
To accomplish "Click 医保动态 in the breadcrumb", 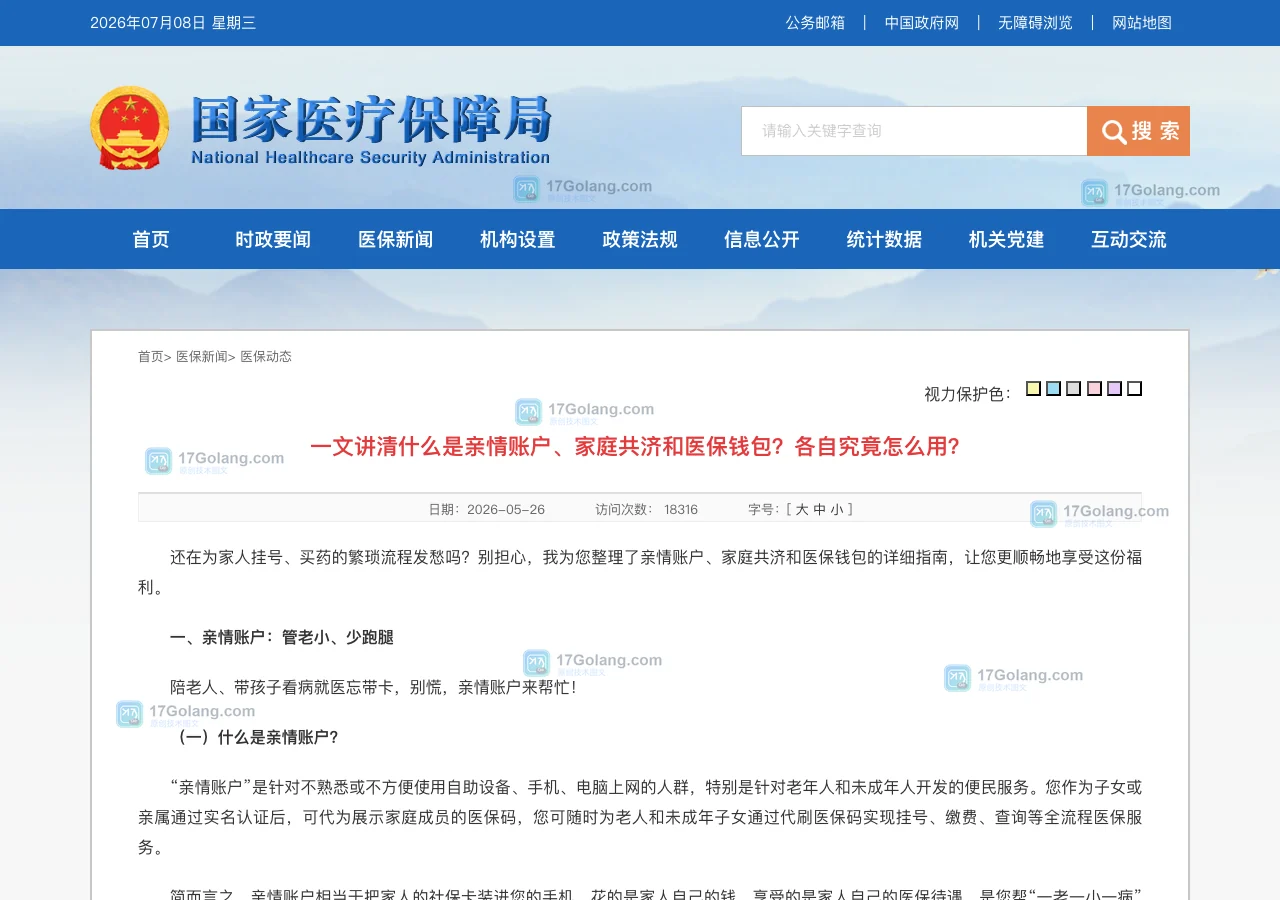I will pyautogui.click(x=266, y=357).
